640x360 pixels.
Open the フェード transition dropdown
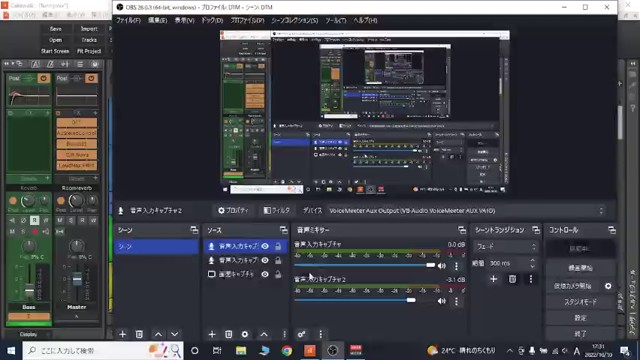point(506,247)
